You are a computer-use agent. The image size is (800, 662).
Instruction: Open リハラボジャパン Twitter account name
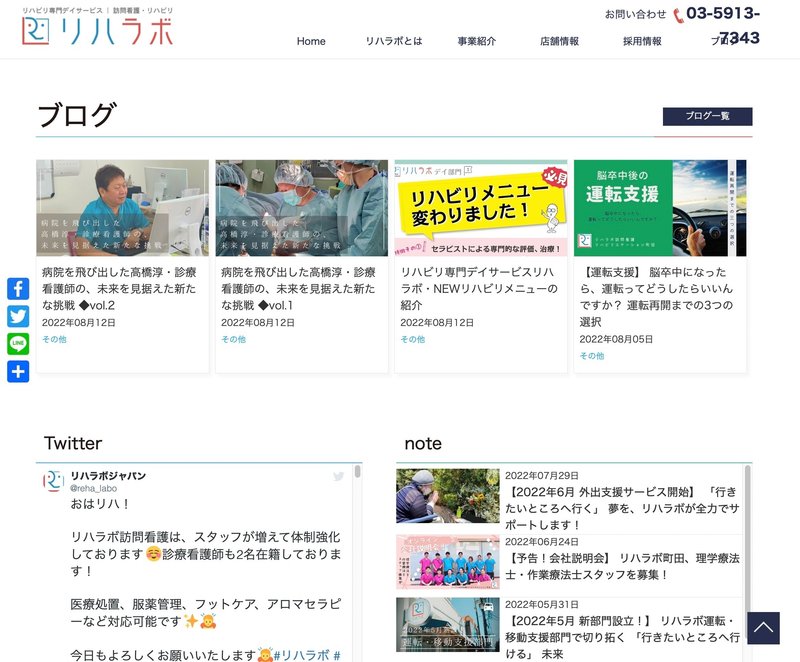[108, 476]
